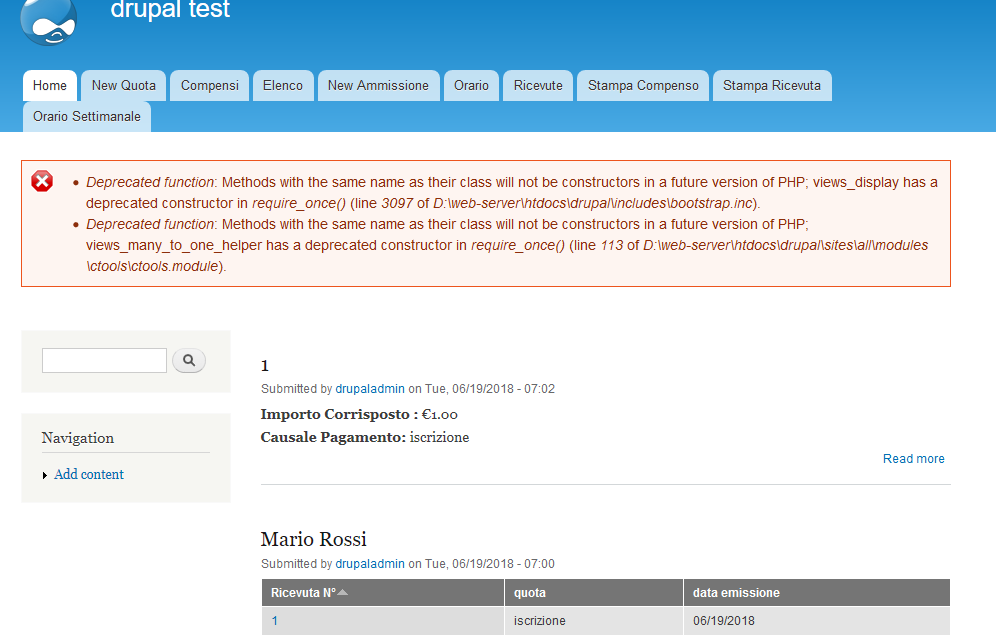Viewport: 996px width, 635px height.
Task: Go to the Elenco tab
Action: click(x=283, y=86)
